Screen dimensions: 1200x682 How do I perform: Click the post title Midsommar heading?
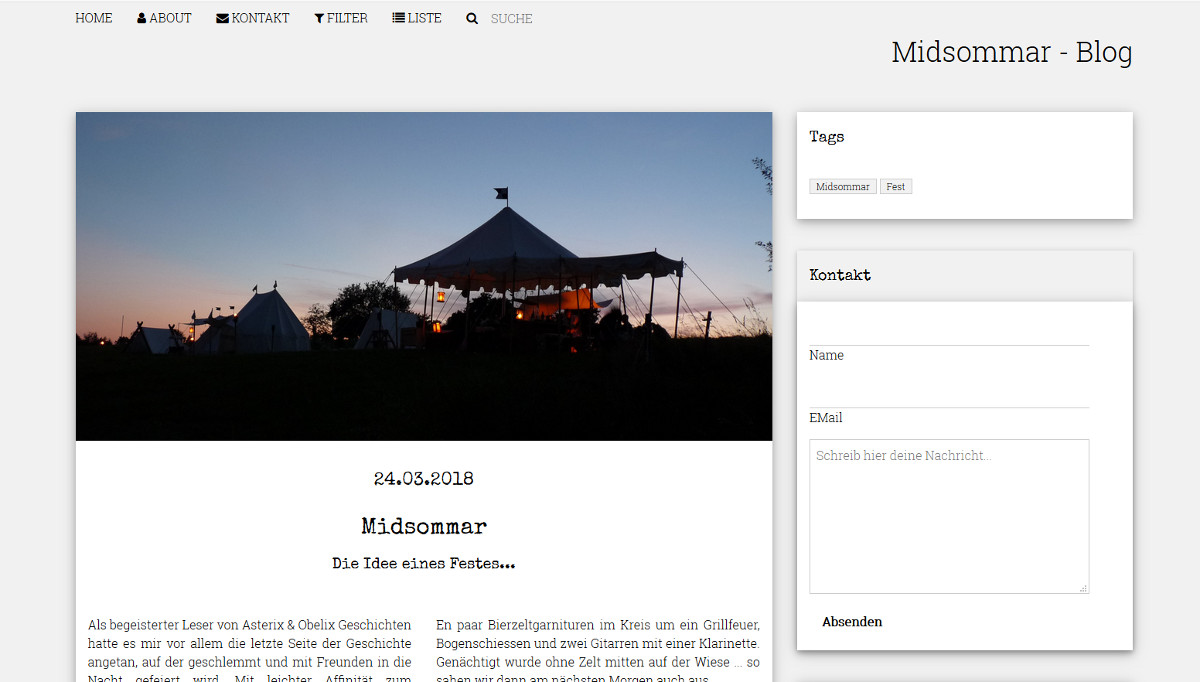click(424, 526)
